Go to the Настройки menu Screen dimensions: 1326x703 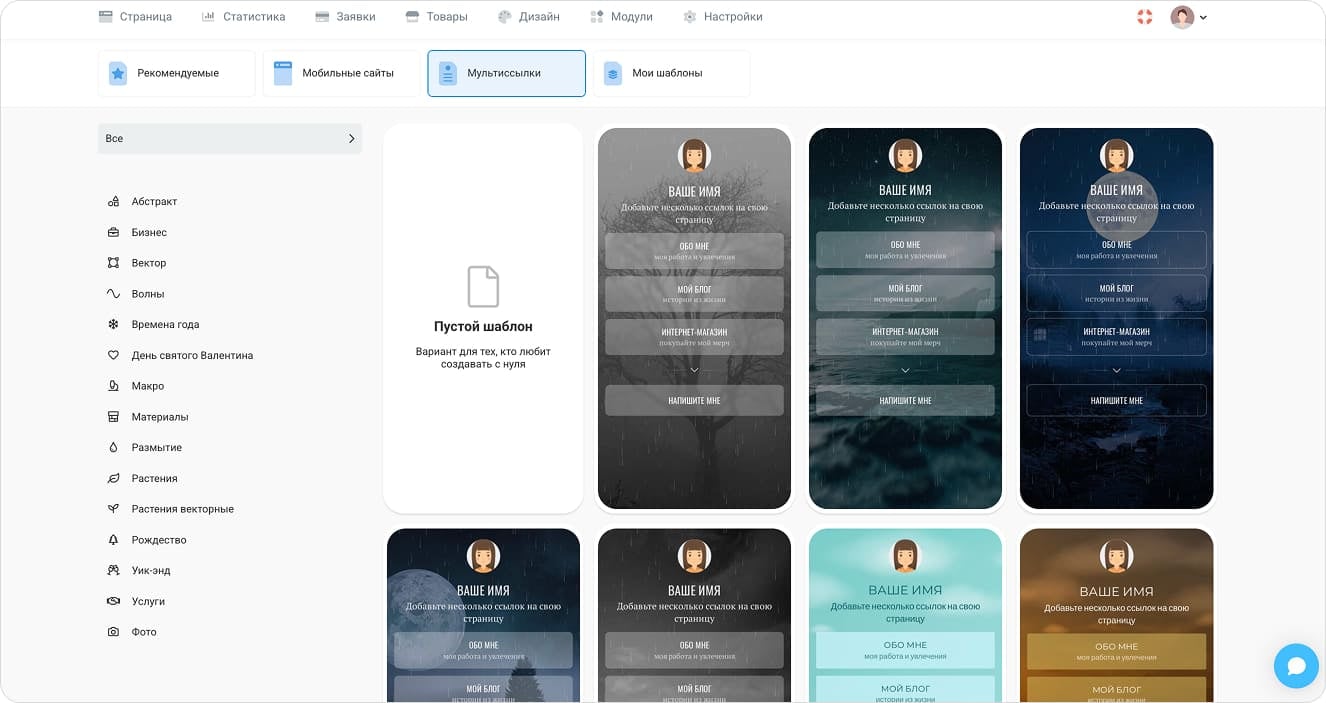pyautogui.click(x=722, y=17)
